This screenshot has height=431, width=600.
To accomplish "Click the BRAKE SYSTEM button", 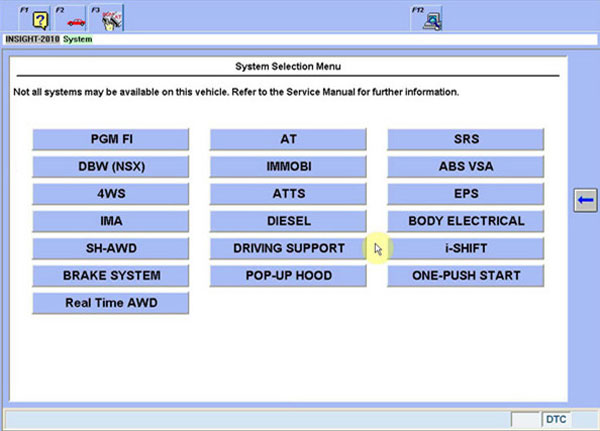I will [111, 275].
